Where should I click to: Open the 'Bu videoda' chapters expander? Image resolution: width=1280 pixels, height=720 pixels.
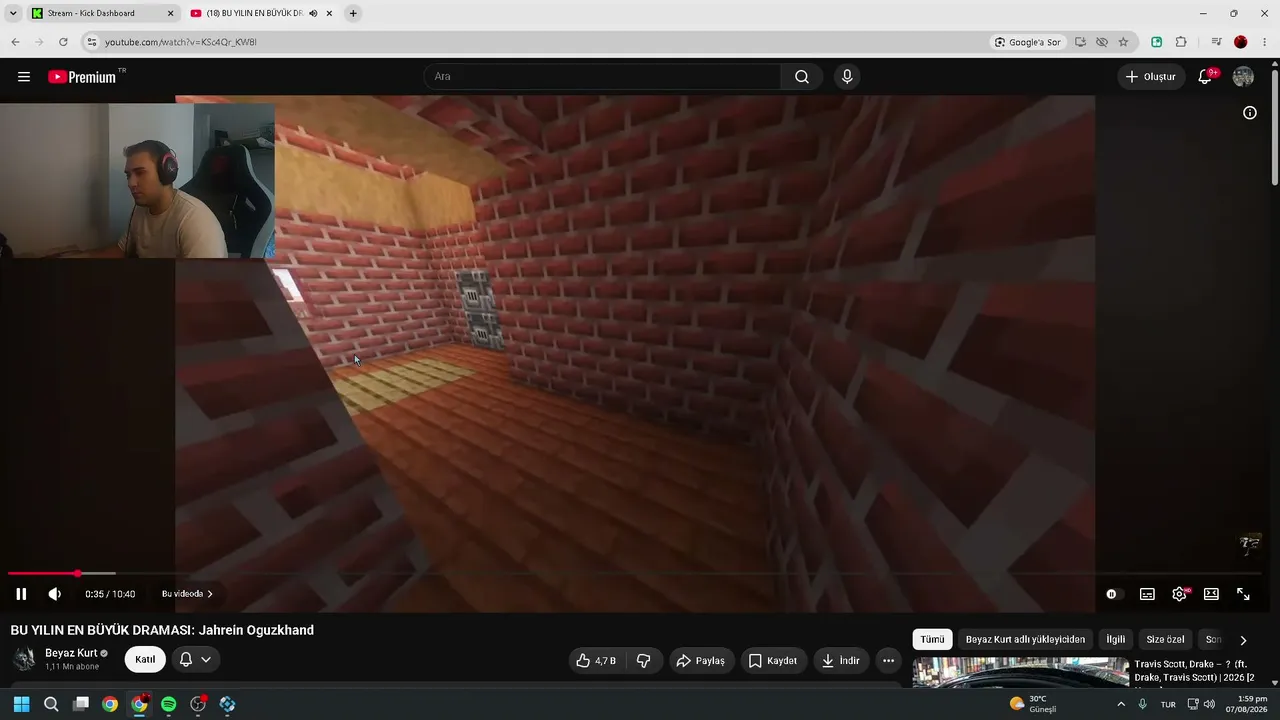[x=187, y=594]
